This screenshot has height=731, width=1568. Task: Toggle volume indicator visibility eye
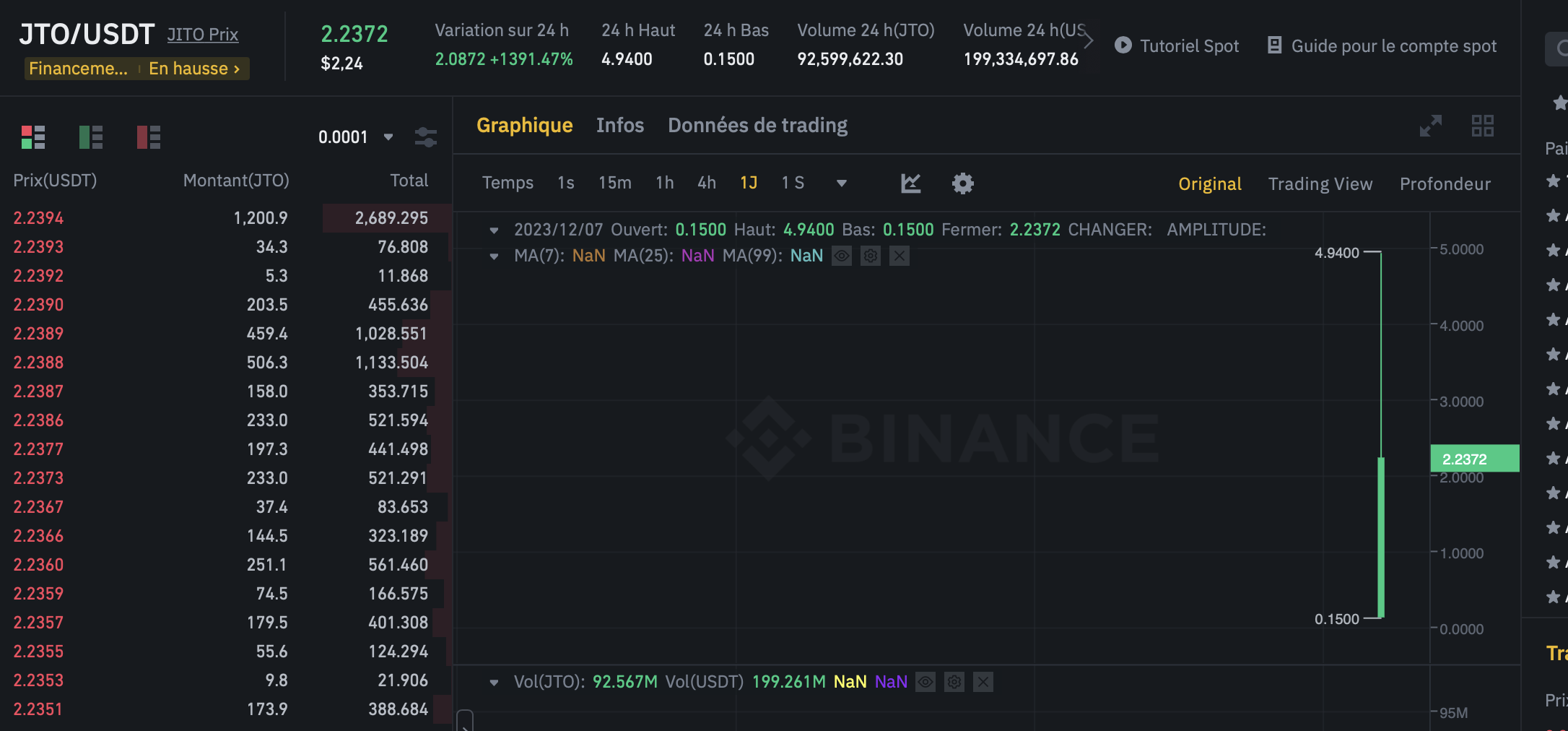point(925,682)
